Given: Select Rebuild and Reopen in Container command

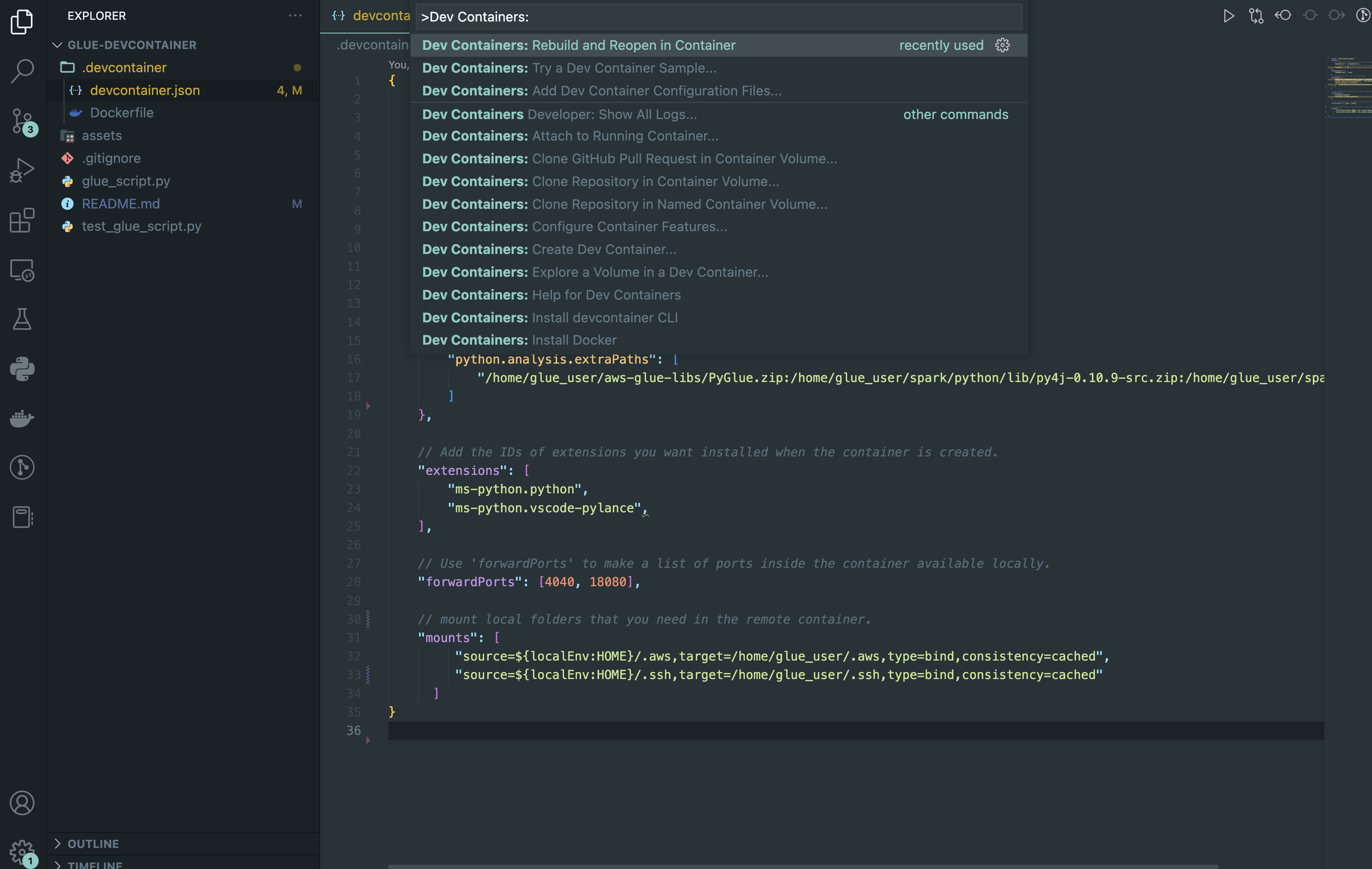Looking at the screenshot, I should coord(578,45).
